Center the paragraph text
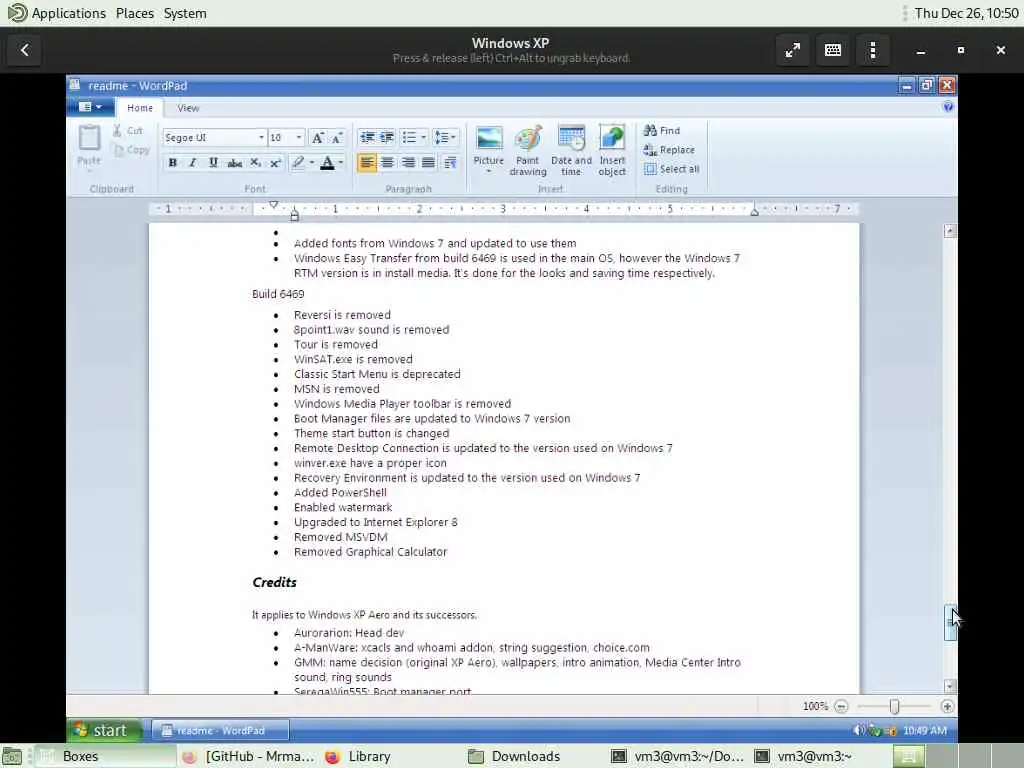This screenshot has width=1024, height=768. pos(387,163)
